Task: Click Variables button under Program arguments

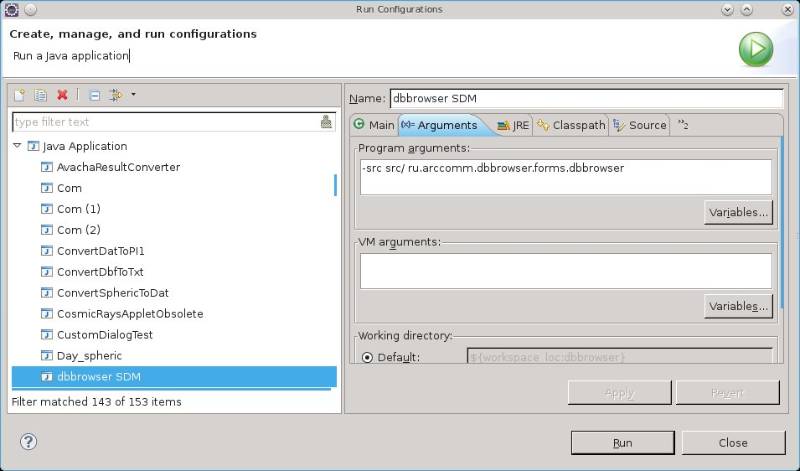Action: (738, 212)
